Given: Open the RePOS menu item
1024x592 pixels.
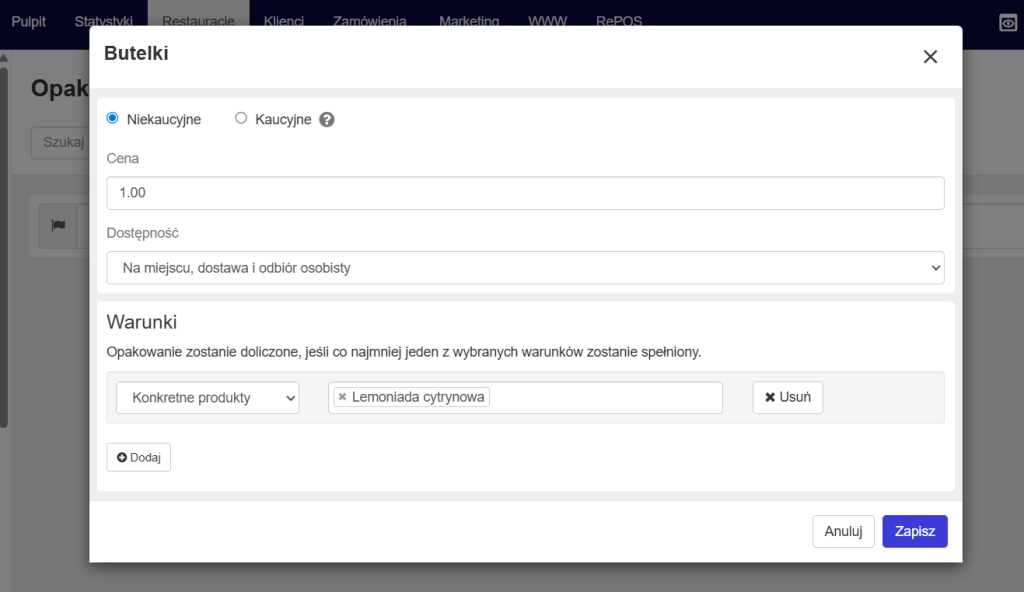Looking at the screenshot, I should click(x=619, y=20).
